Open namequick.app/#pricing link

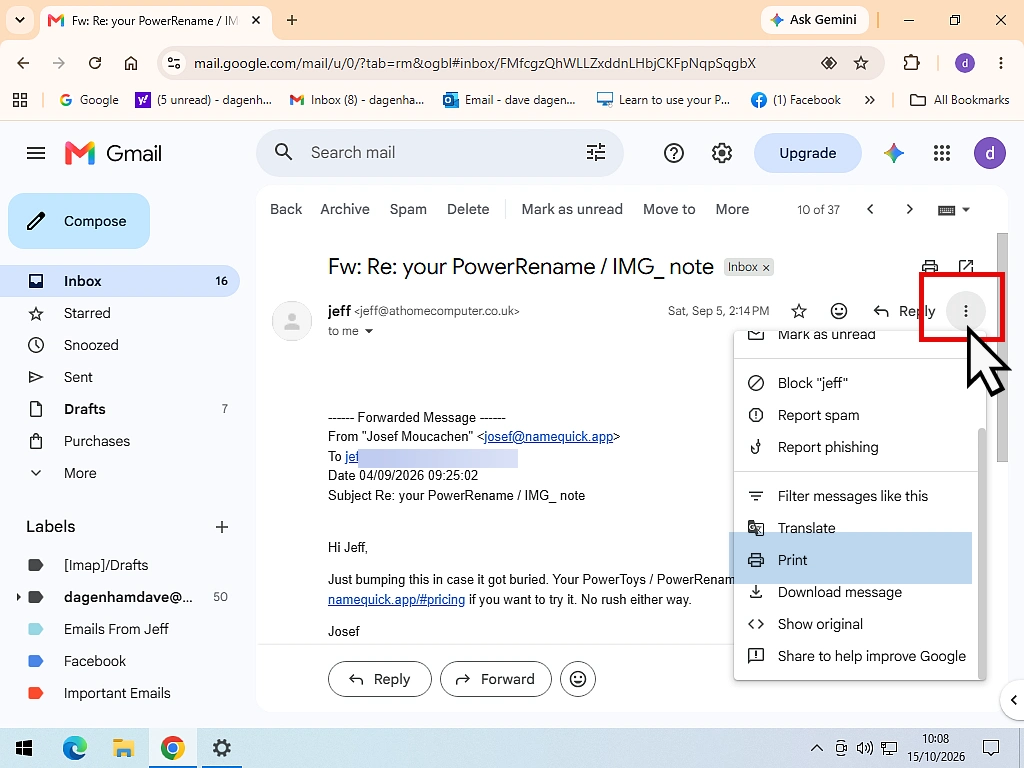396,600
